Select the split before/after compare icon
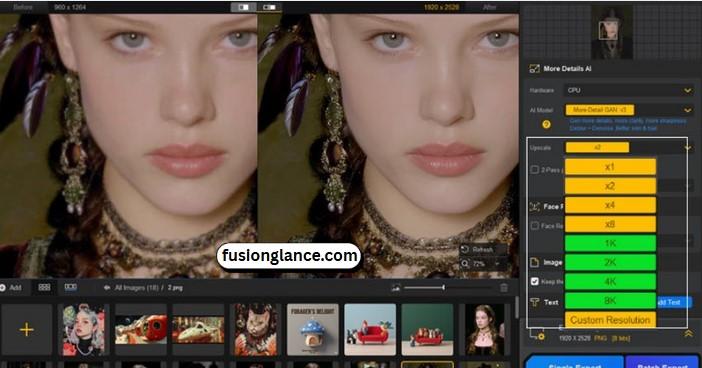The width and height of the screenshot is (702, 368). pyautogui.click(x=243, y=7)
